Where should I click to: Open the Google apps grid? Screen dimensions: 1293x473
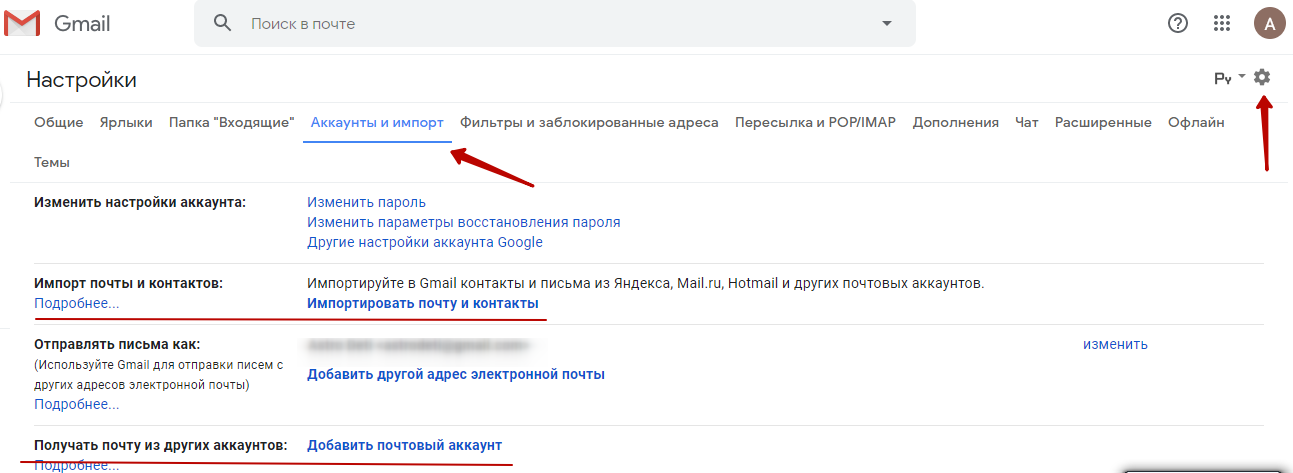[x=1222, y=23]
